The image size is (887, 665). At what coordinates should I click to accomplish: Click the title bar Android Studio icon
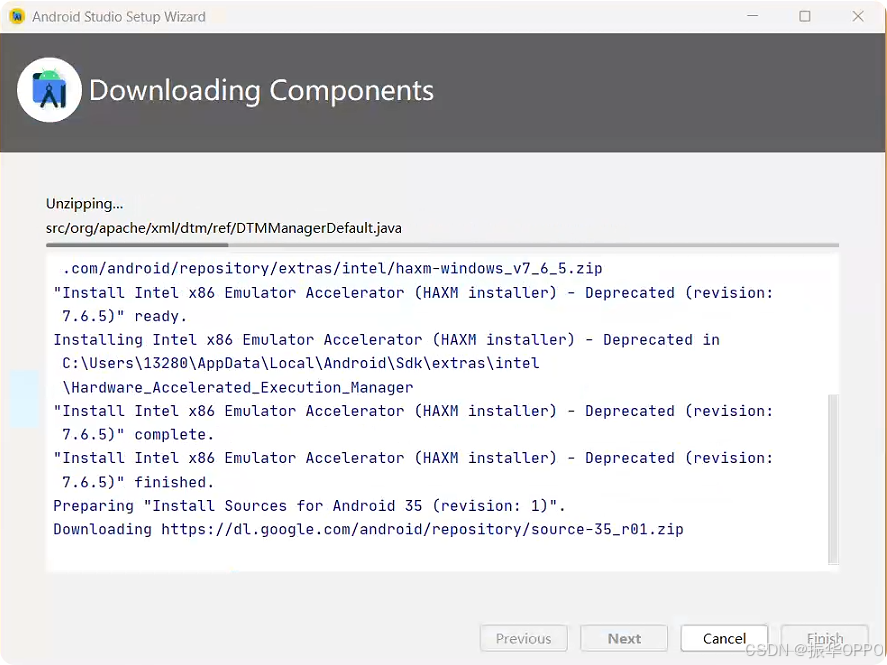(x=18, y=16)
